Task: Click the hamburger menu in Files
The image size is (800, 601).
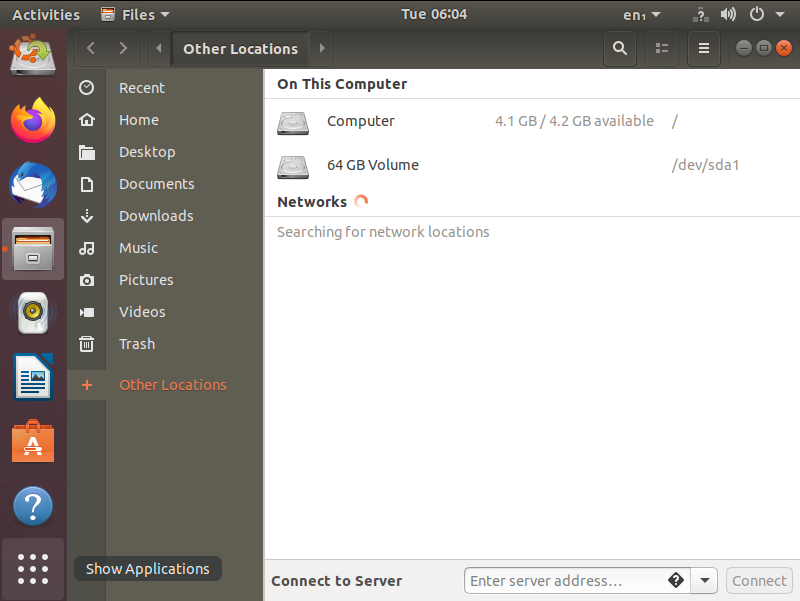Action: point(703,48)
